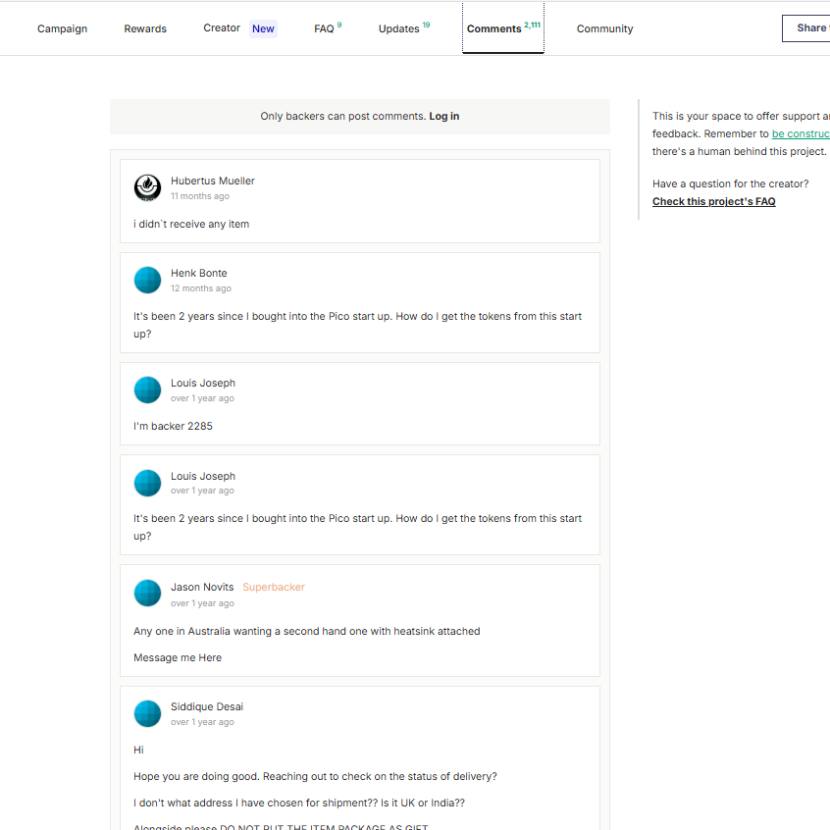
Task: Open the be constructive guideline link
Action: (800, 134)
